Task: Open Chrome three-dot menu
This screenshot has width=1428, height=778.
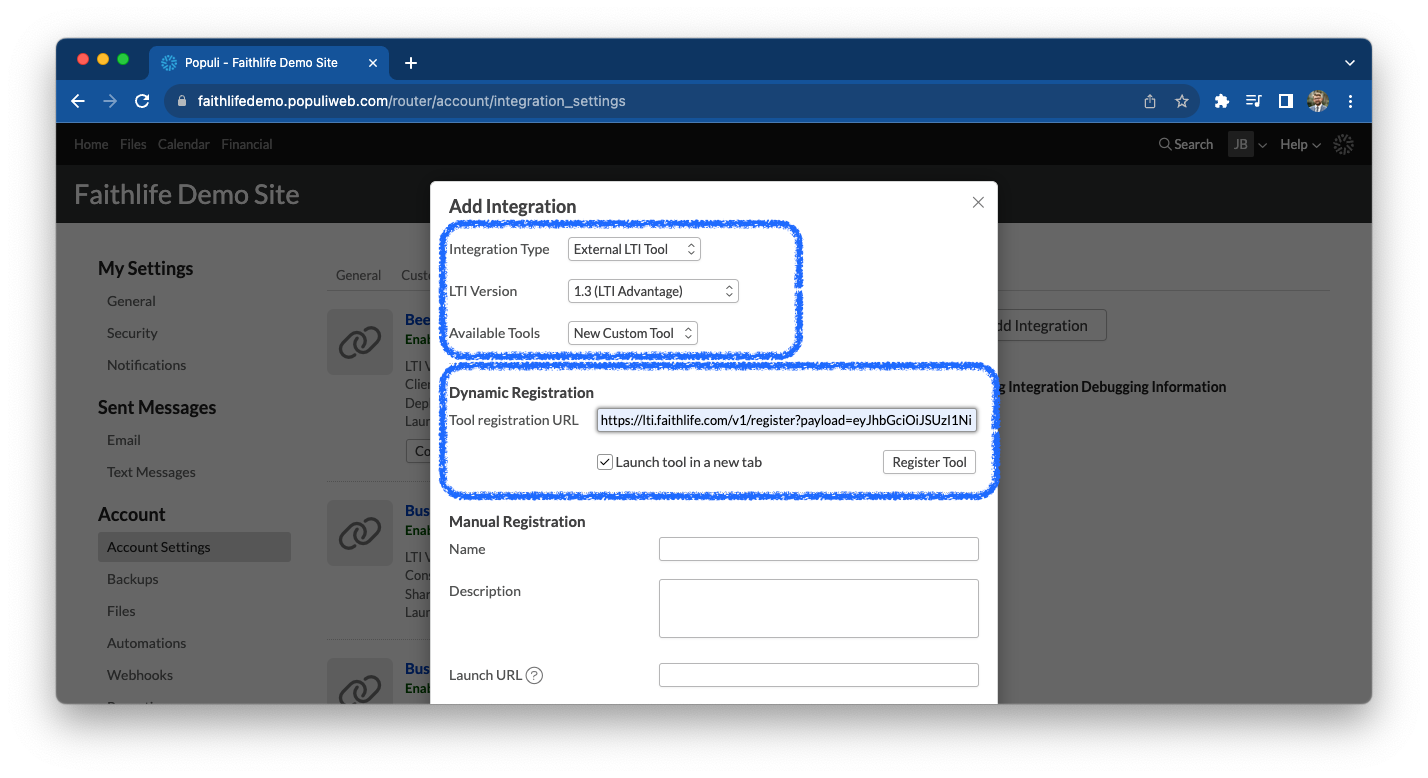Action: 1350,101
